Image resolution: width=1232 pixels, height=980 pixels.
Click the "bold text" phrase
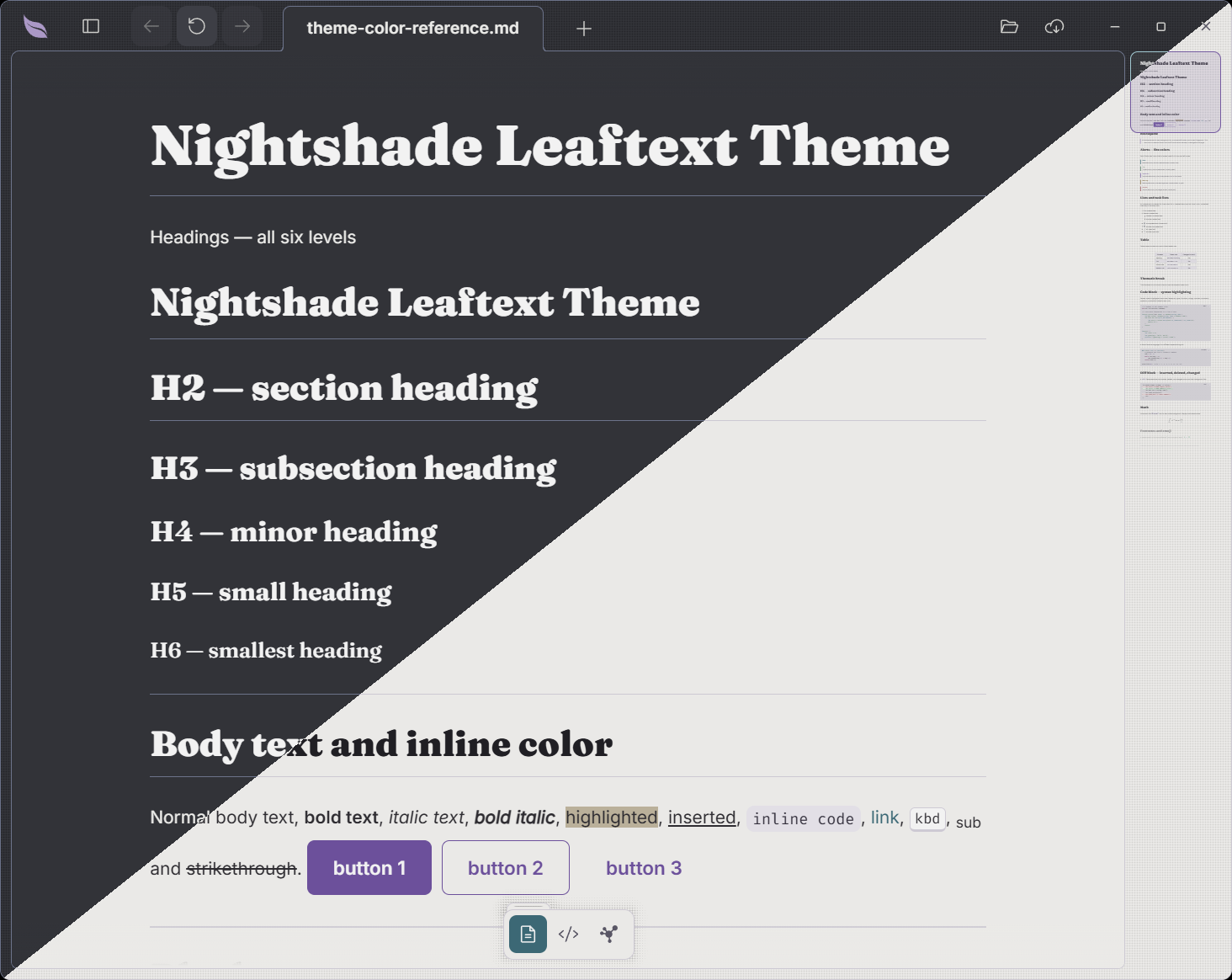click(x=341, y=818)
